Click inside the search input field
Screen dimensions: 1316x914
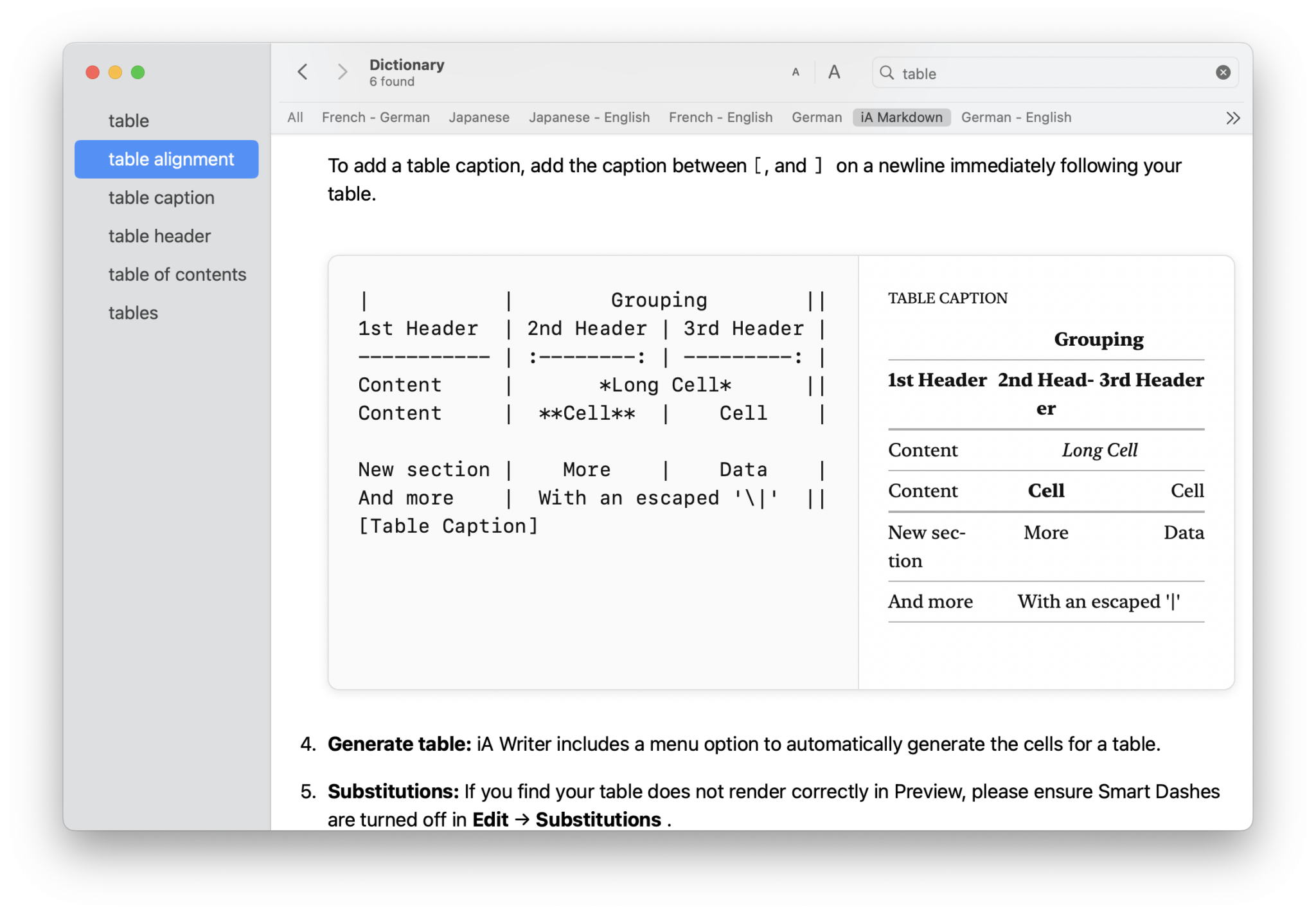coord(1028,73)
